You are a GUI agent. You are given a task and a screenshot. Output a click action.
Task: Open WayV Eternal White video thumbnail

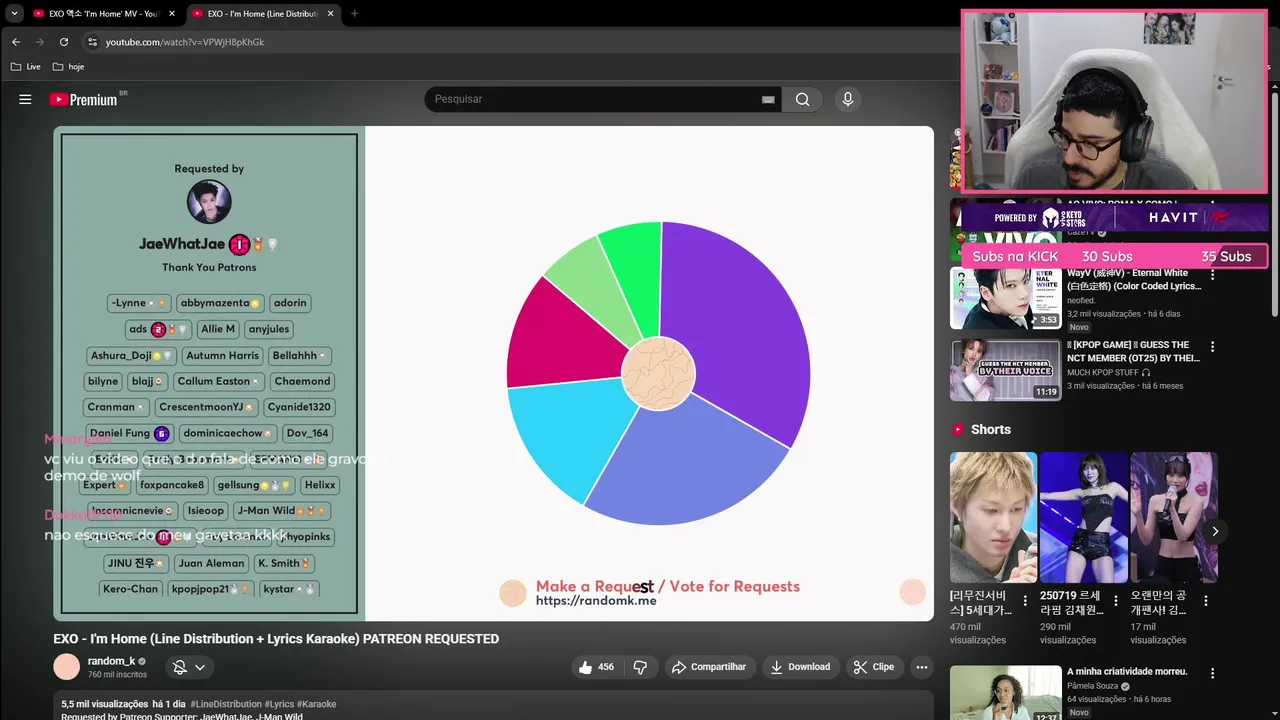click(1005, 298)
